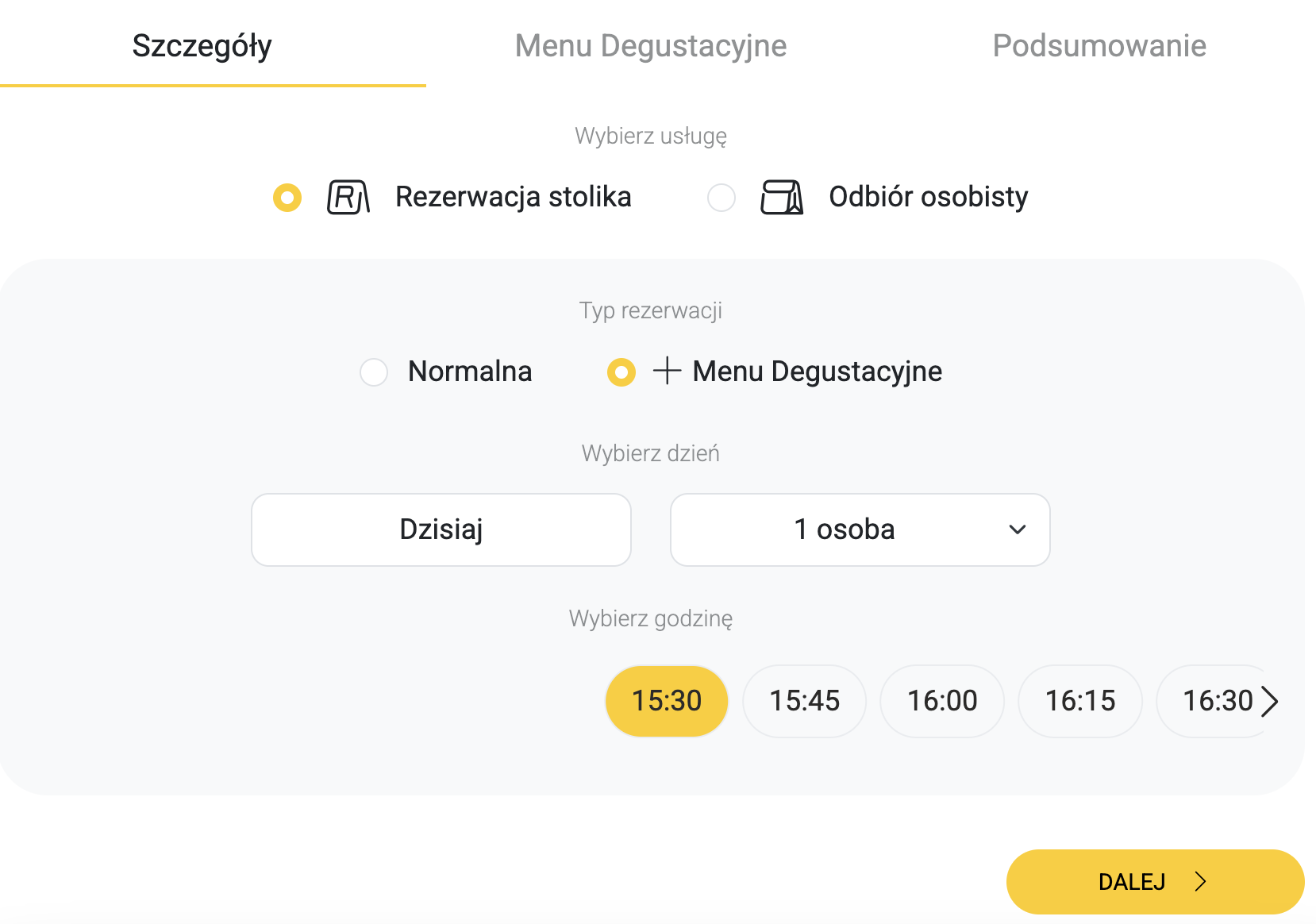Pick Menu Degustacyjne reservation type radio
The height and width of the screenshot is (924, 1316).
(x=621, y=372)
